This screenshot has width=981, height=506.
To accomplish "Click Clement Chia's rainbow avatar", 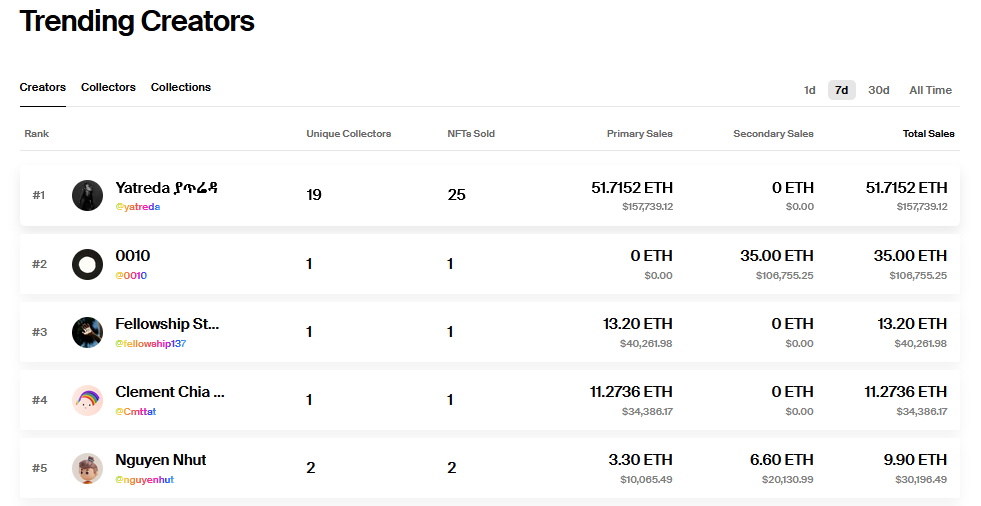I will point(87,400).
